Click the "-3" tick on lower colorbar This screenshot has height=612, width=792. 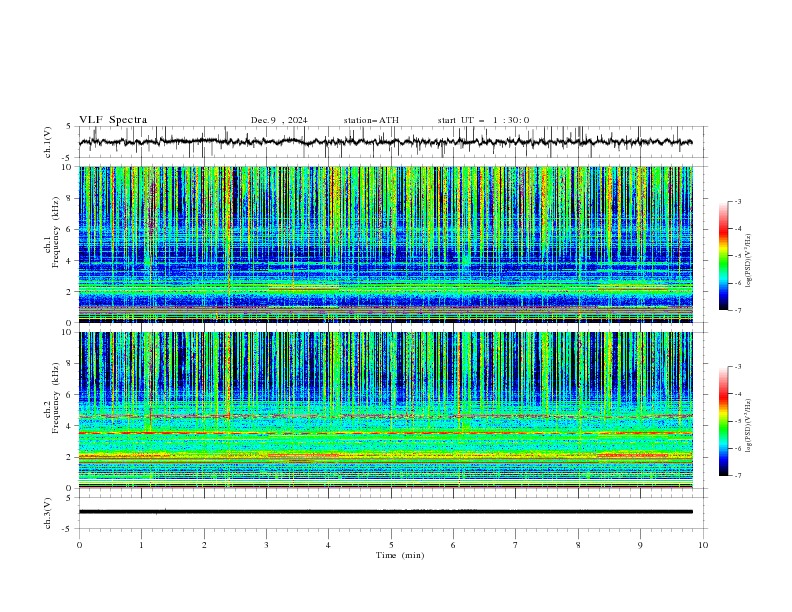737,367
